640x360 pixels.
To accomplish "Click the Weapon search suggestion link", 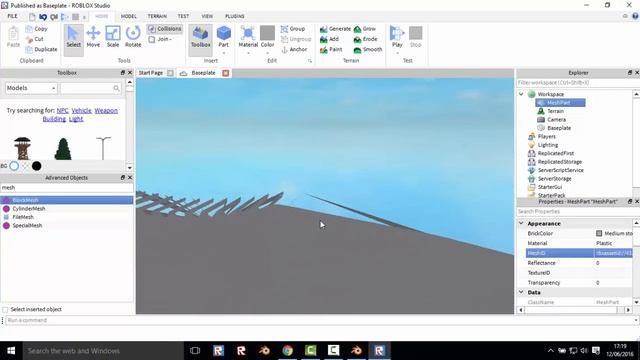I will click(106, 111).
